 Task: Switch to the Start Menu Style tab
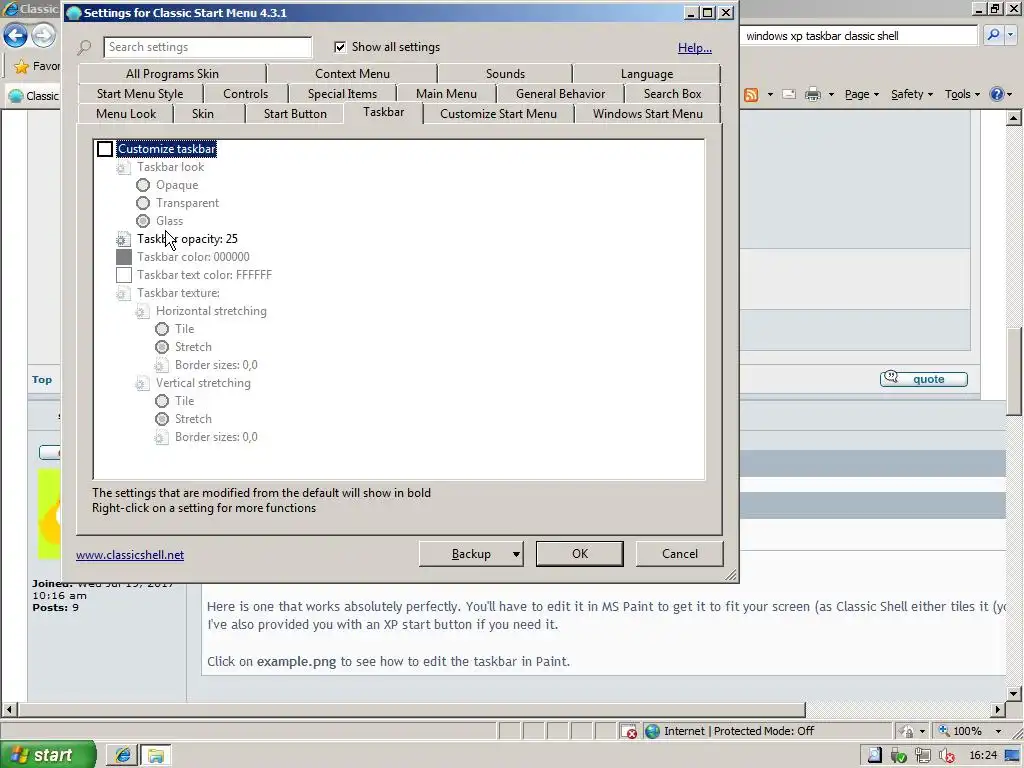click(x=140, y=93)
